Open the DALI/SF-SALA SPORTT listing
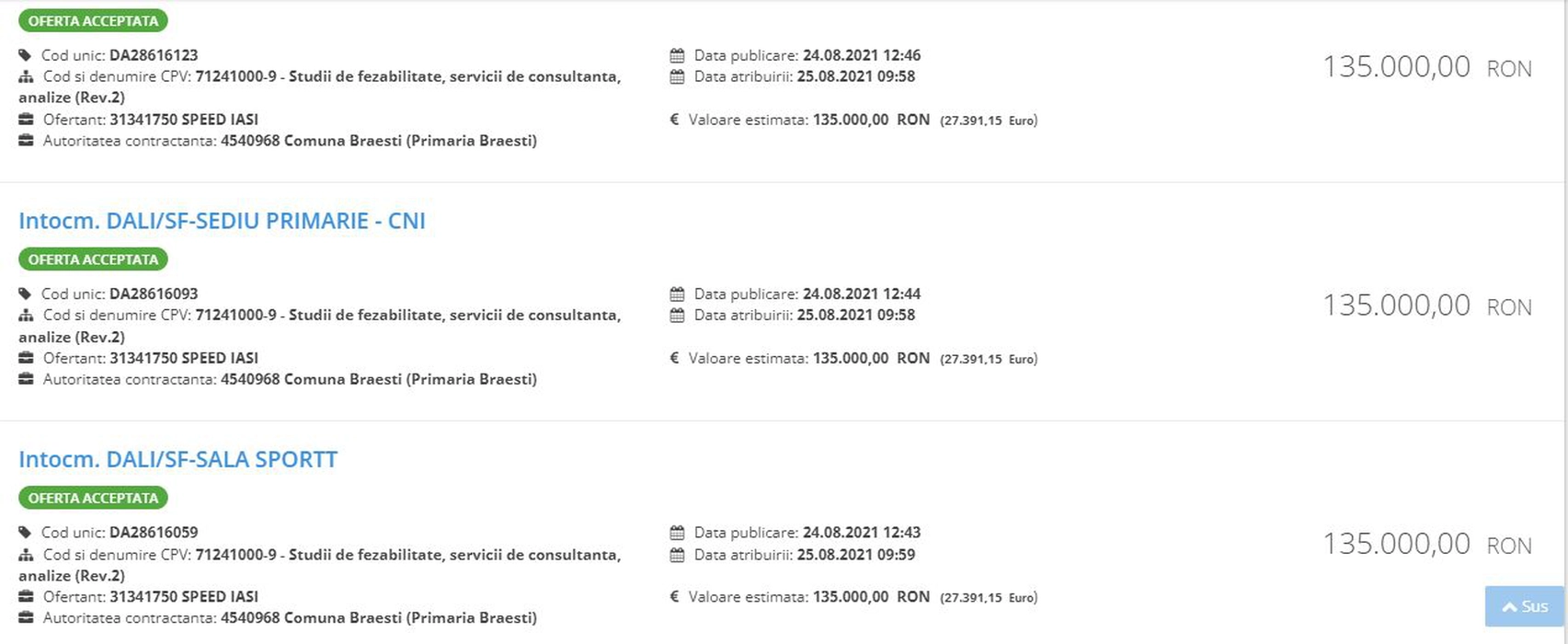 coord(177,459)
